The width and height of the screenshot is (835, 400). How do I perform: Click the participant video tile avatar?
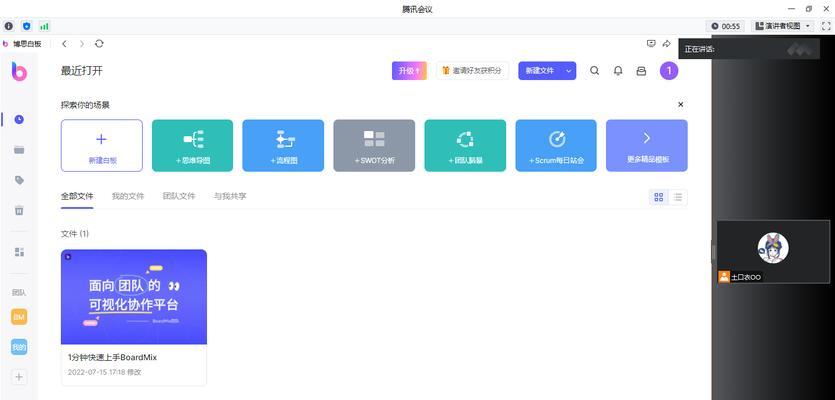tap(773, 248)
